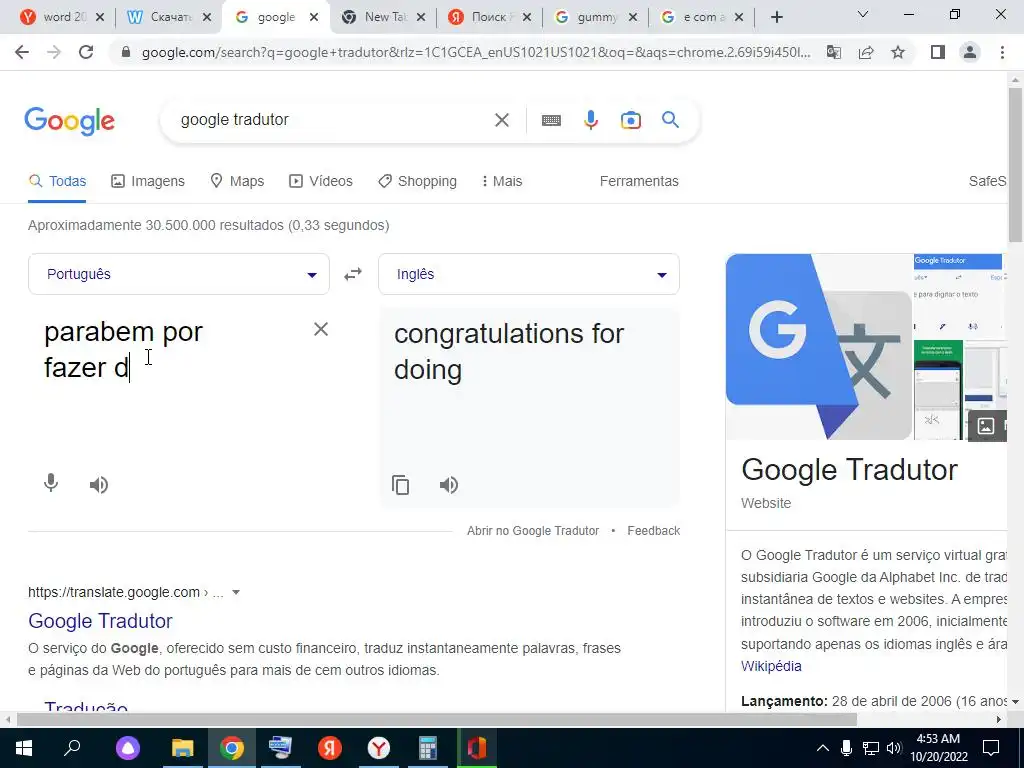
Task: Open the on-screen keyboard in the search box
Action: (x=551, y=120)
